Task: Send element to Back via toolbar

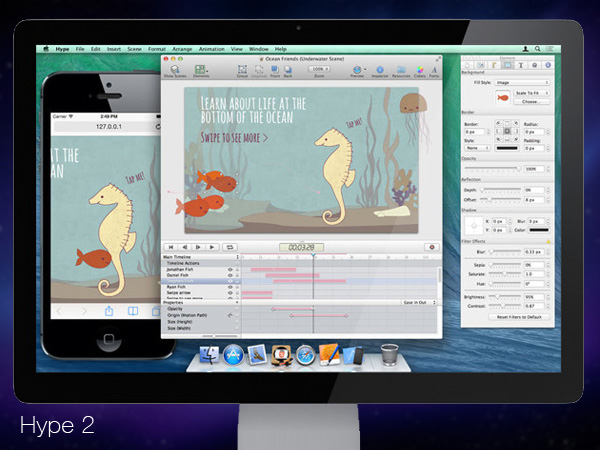Action: coord(288,69)
